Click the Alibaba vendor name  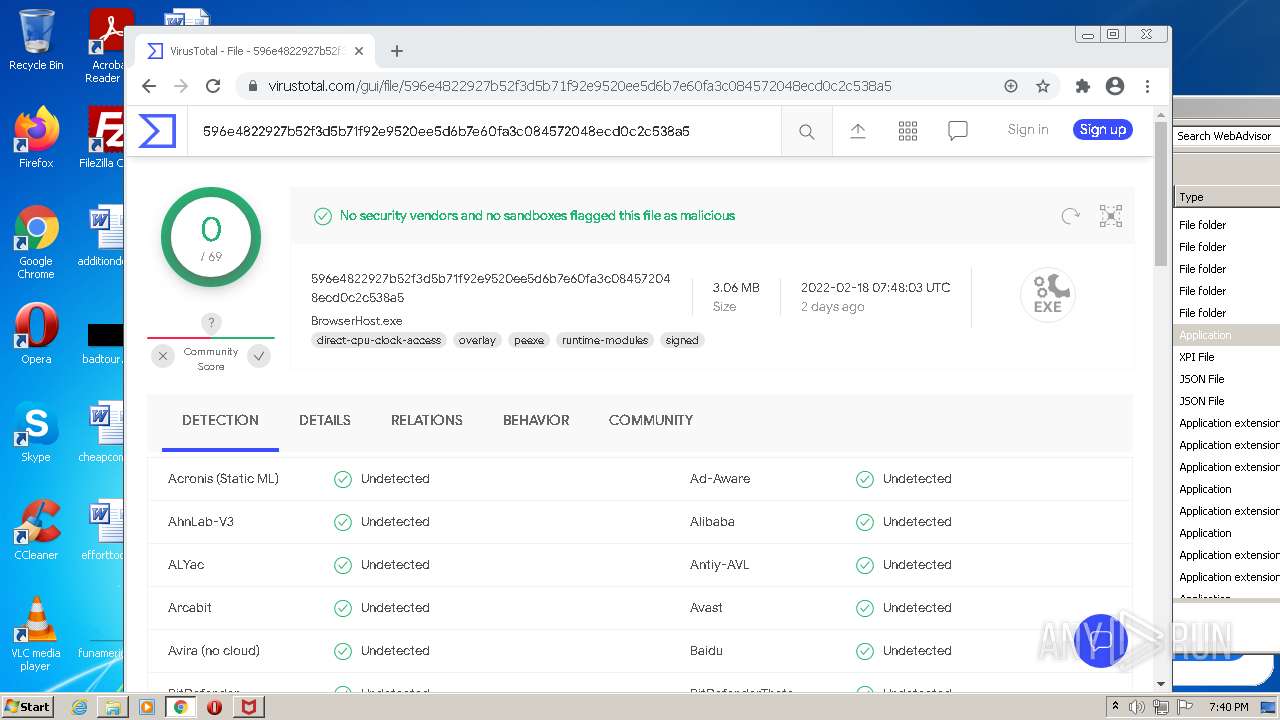click(712, 522)
